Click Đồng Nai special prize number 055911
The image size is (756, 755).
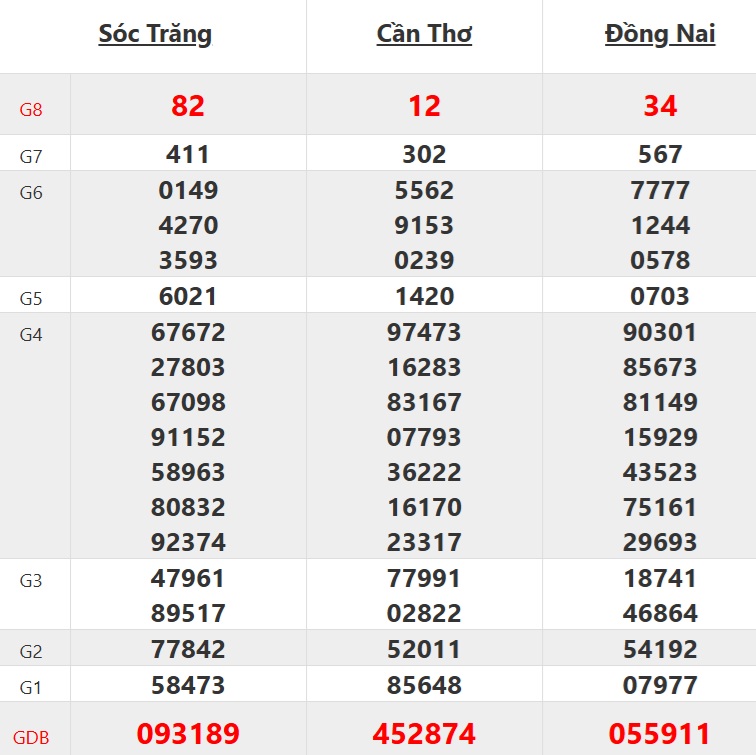point(660,735)
